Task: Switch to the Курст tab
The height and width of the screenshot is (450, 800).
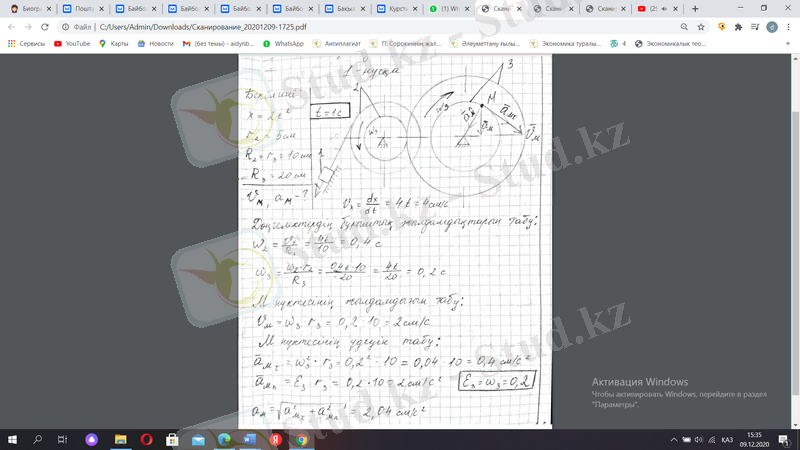Action: pyautogui.click(x=398, y=9)
